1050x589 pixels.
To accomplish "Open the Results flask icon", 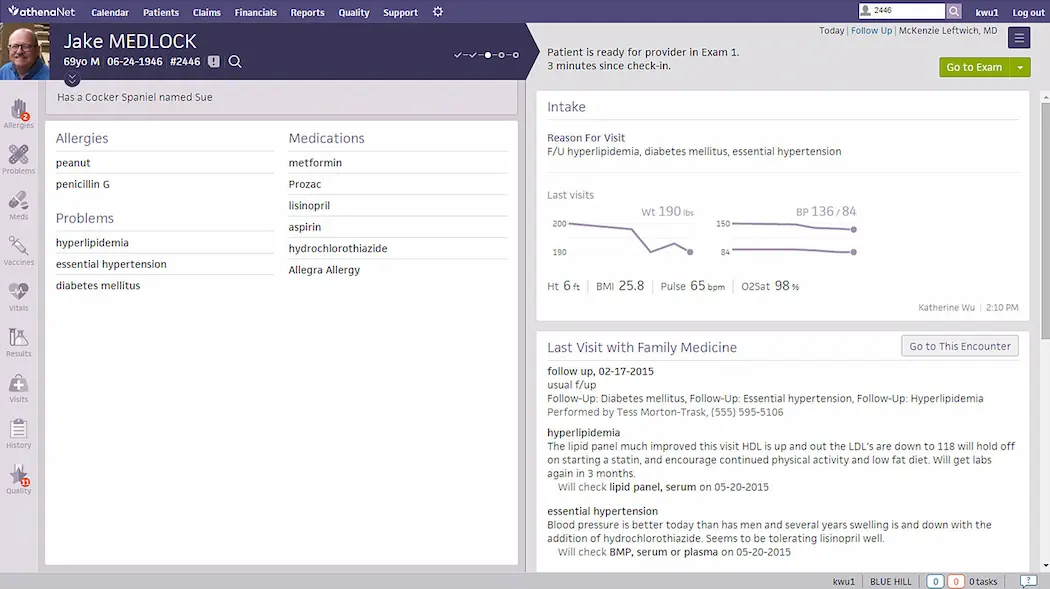I will click(18, 336).
